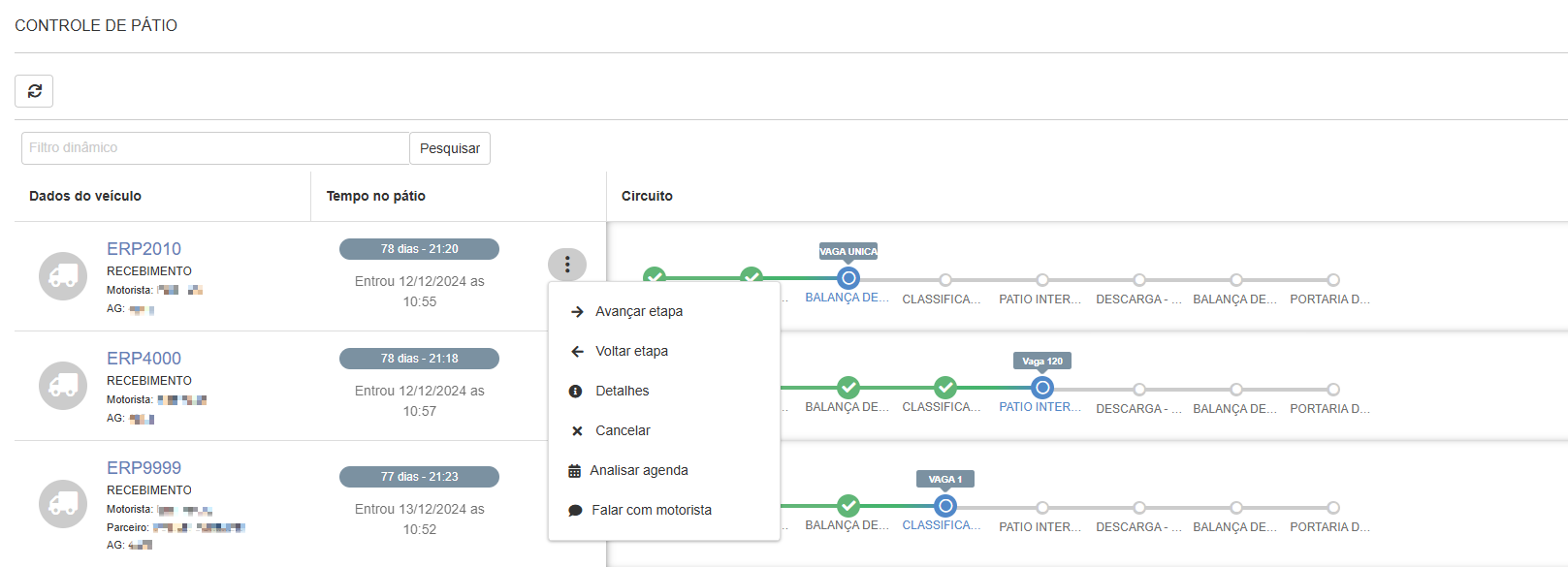The image size is (1568, 567).
Task: Open the three-dot menu for ERP2010
Action: click(567, 265)
